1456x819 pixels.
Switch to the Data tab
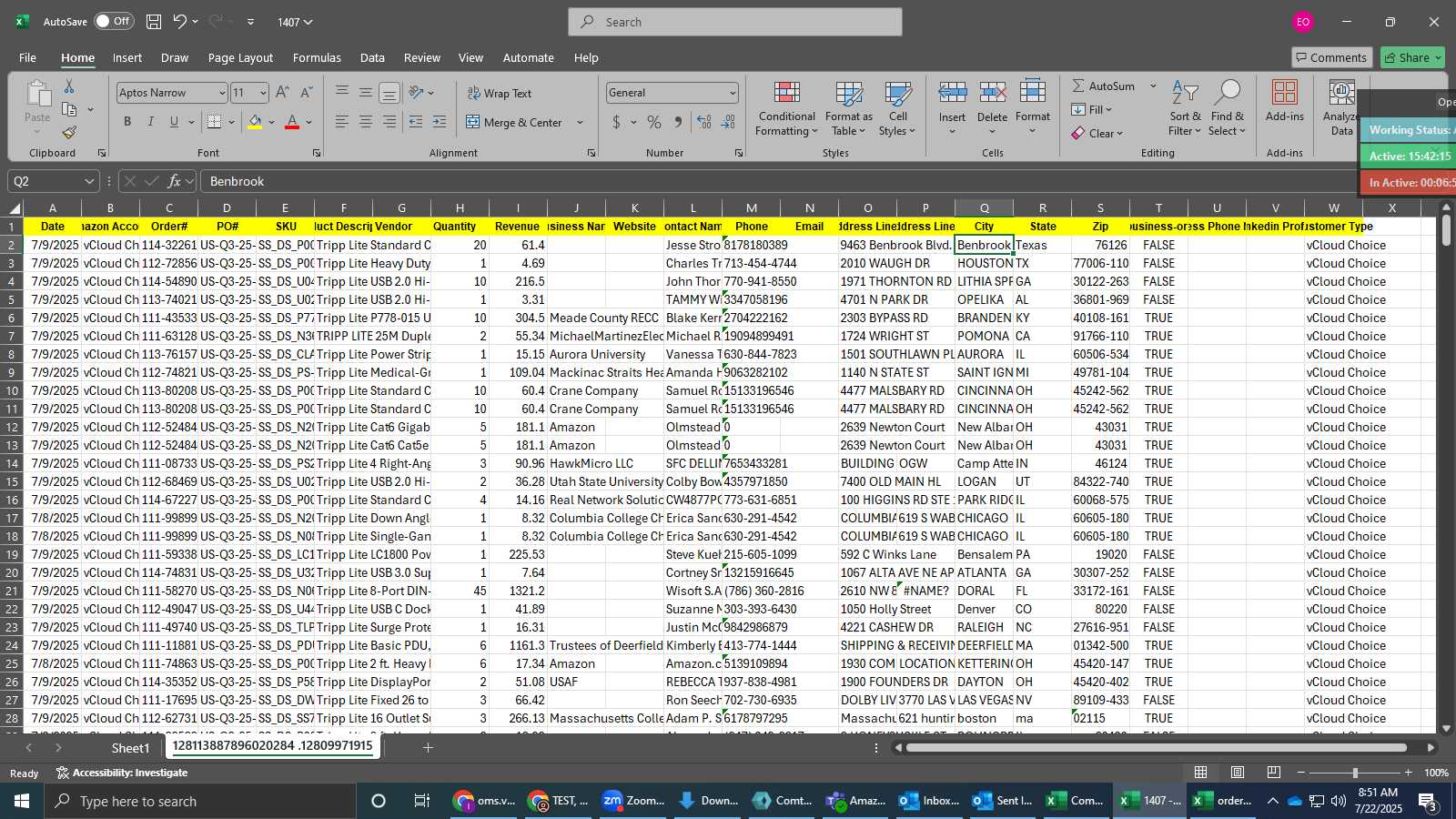[372, 57]
